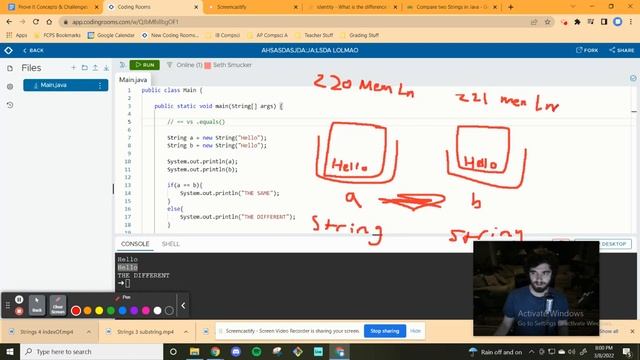Hide the Screencastify sharing notification
640x360 pixels.
click(x=416, y=331)
